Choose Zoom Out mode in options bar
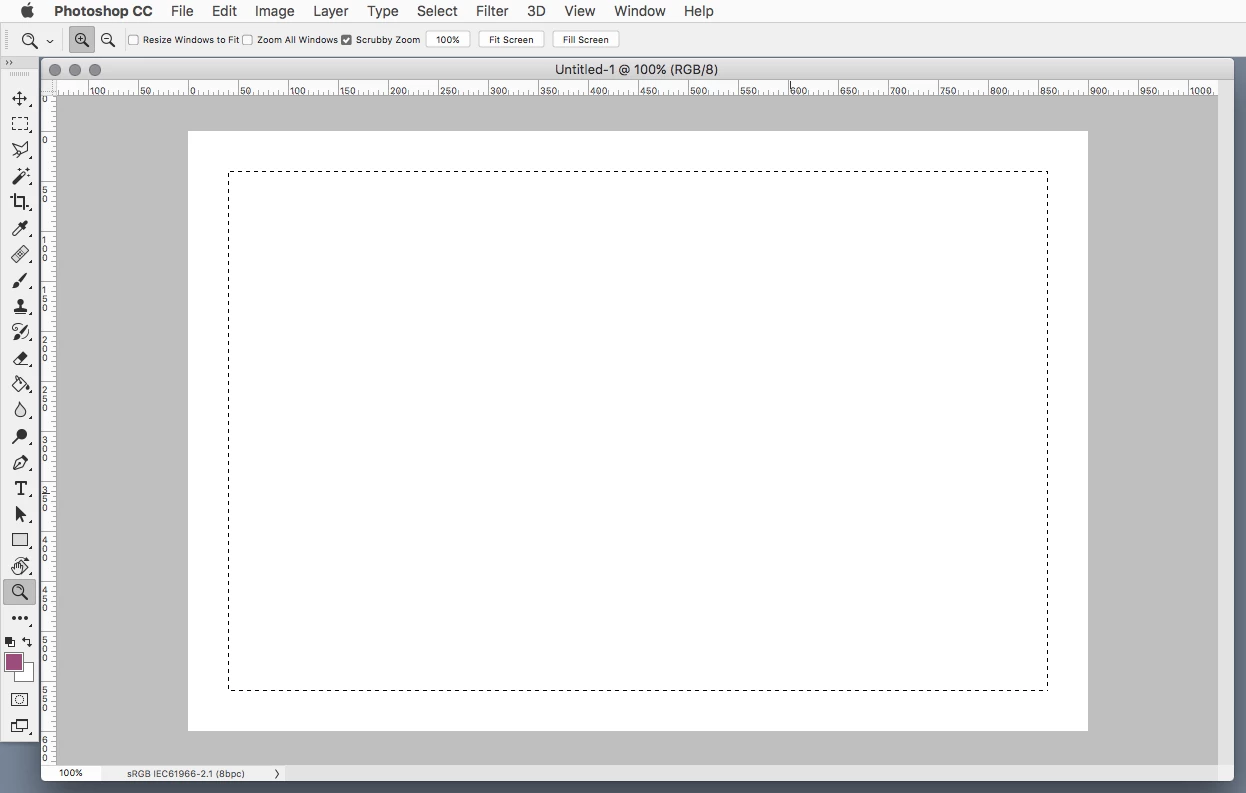This screenshot has height=793, width=1246. coord(108,40)
